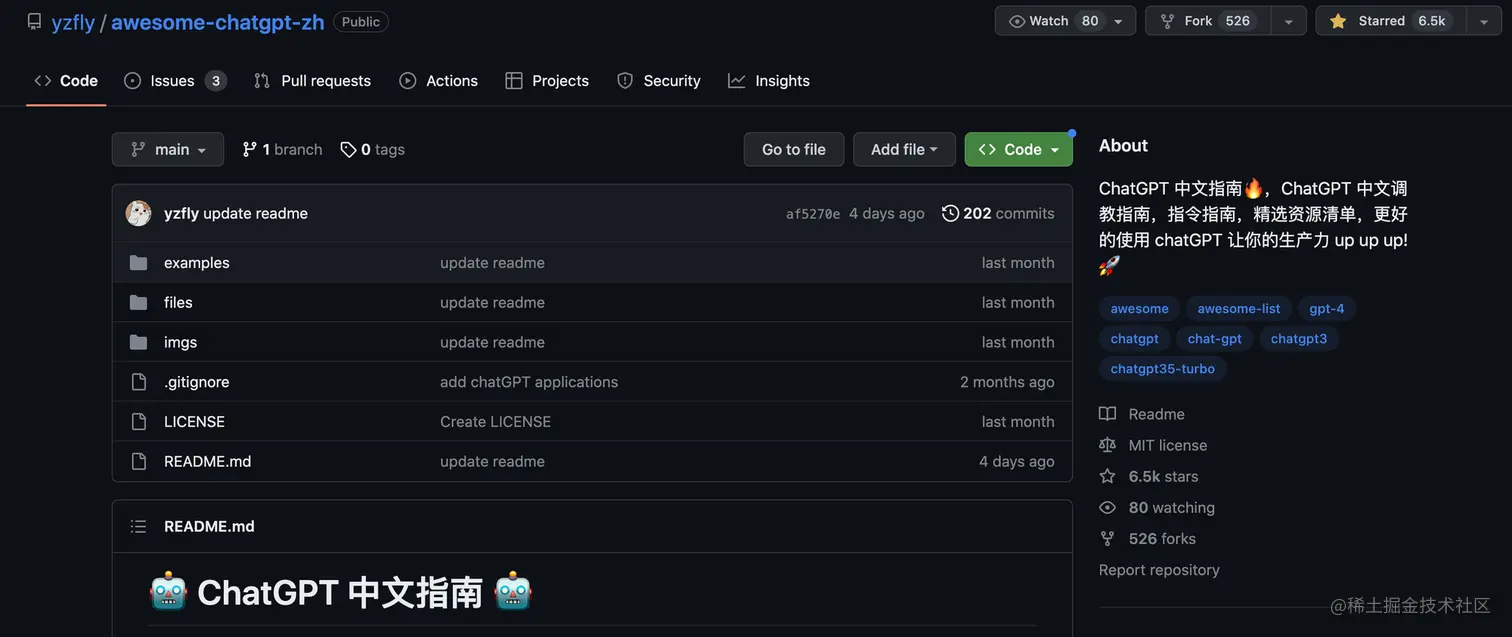1512x637 pixels.
Task: Click the README.md header title
Action: [209, 526]
